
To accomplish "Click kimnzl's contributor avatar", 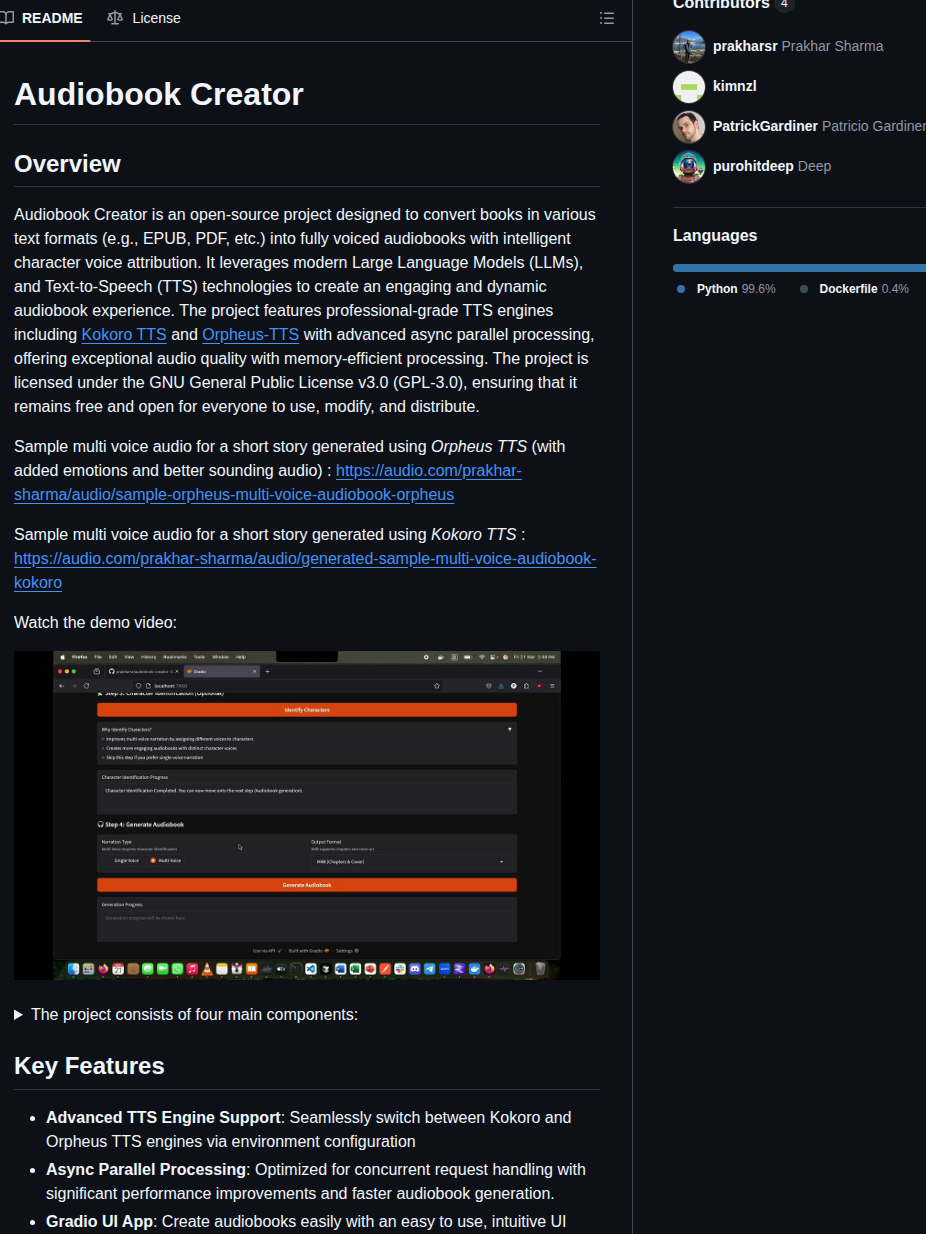I will click(x=689, y=86).
